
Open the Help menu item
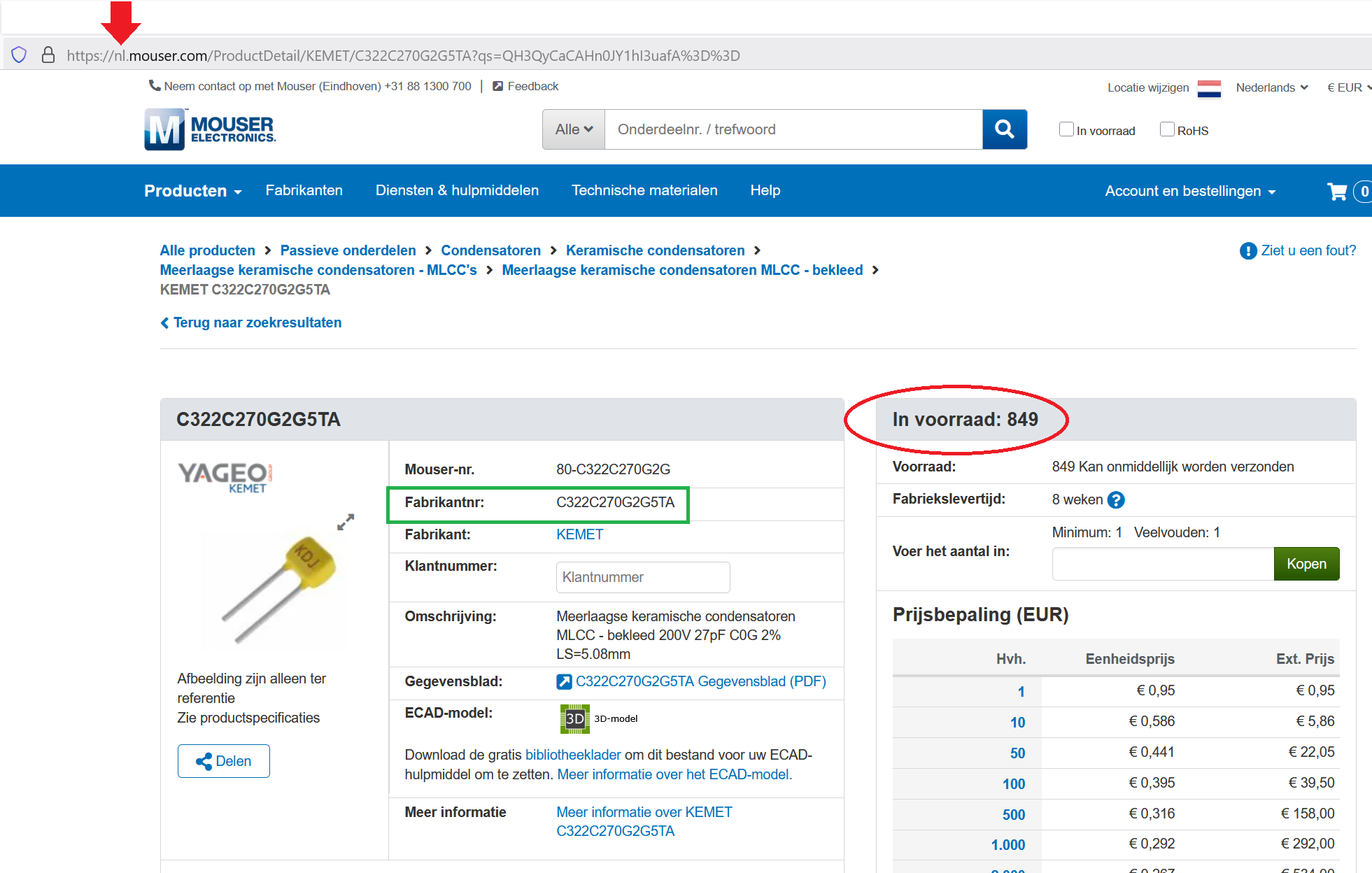[x=765, y=190]
